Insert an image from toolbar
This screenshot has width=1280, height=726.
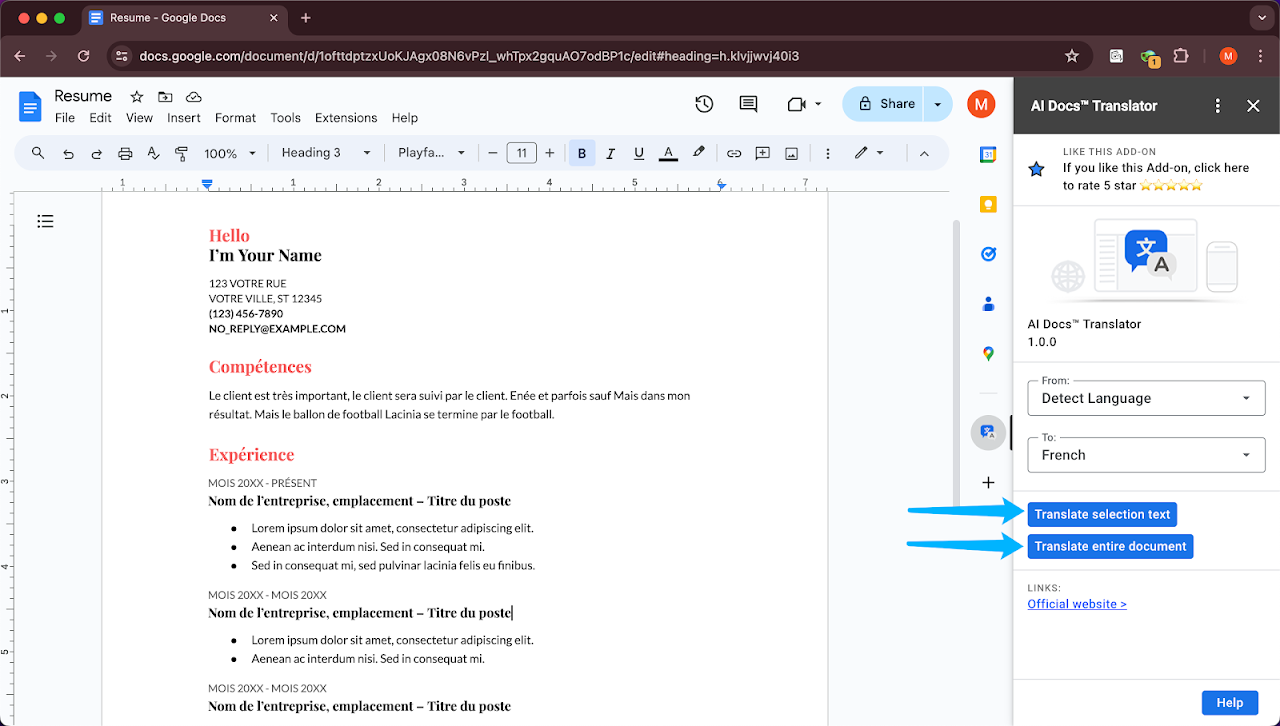pyautogui.click(x=792, y=153)
